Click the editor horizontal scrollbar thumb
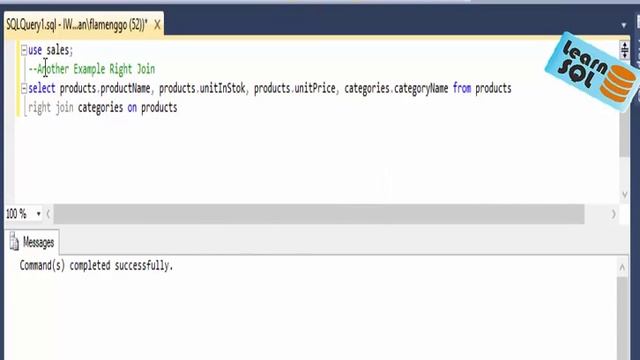The width and height of the screenshot is (640, 360). tap(319, 214)
